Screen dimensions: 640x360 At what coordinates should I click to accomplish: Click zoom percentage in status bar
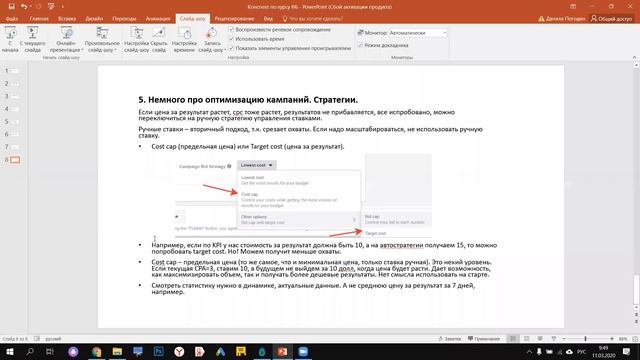pos(623,339)
